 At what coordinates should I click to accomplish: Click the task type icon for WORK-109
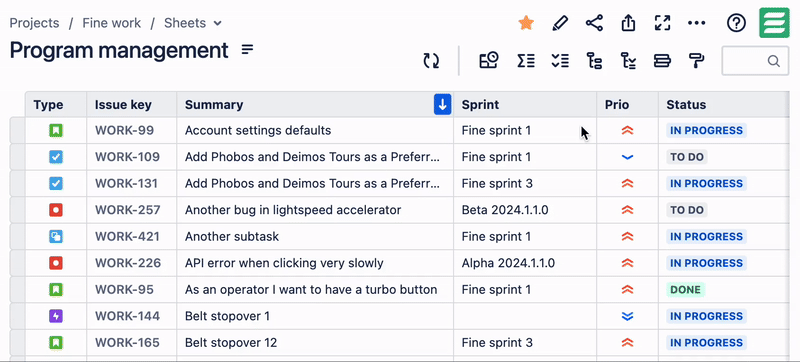[x=56, y=157]
